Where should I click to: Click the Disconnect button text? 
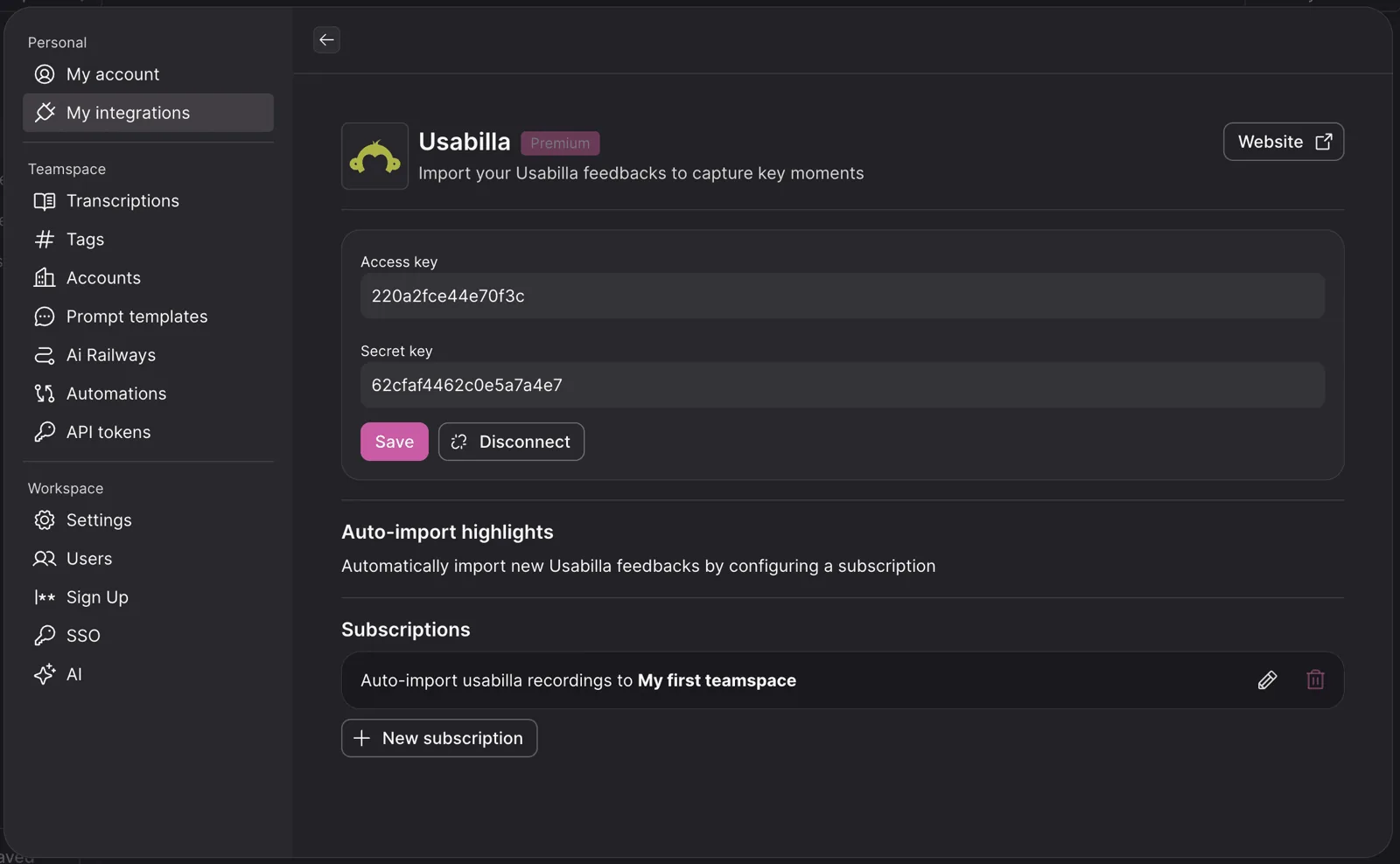click(x=525, y=442)
